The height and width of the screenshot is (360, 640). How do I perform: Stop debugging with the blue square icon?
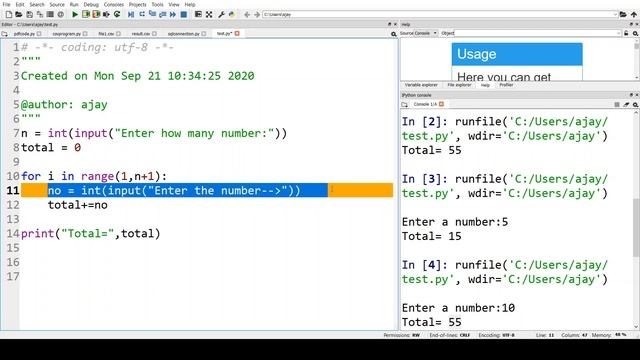coord(184,15)
